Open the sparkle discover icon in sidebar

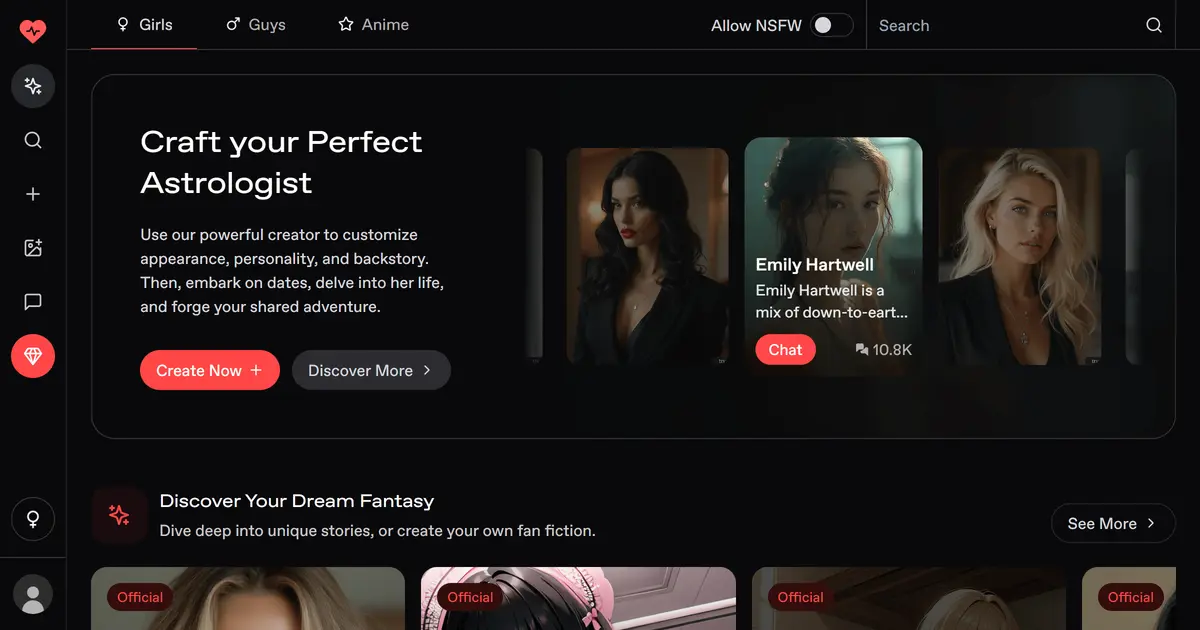tap(33, 86)
